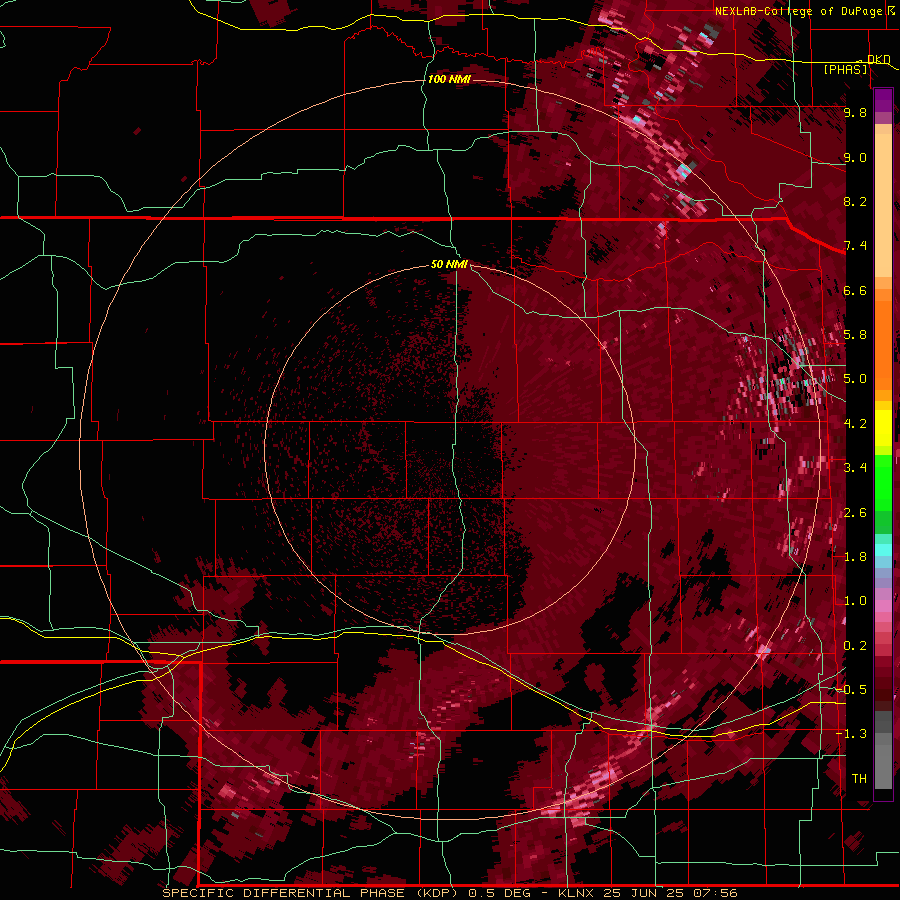Click the 100 NMI range ring label

tap(449, 79)
